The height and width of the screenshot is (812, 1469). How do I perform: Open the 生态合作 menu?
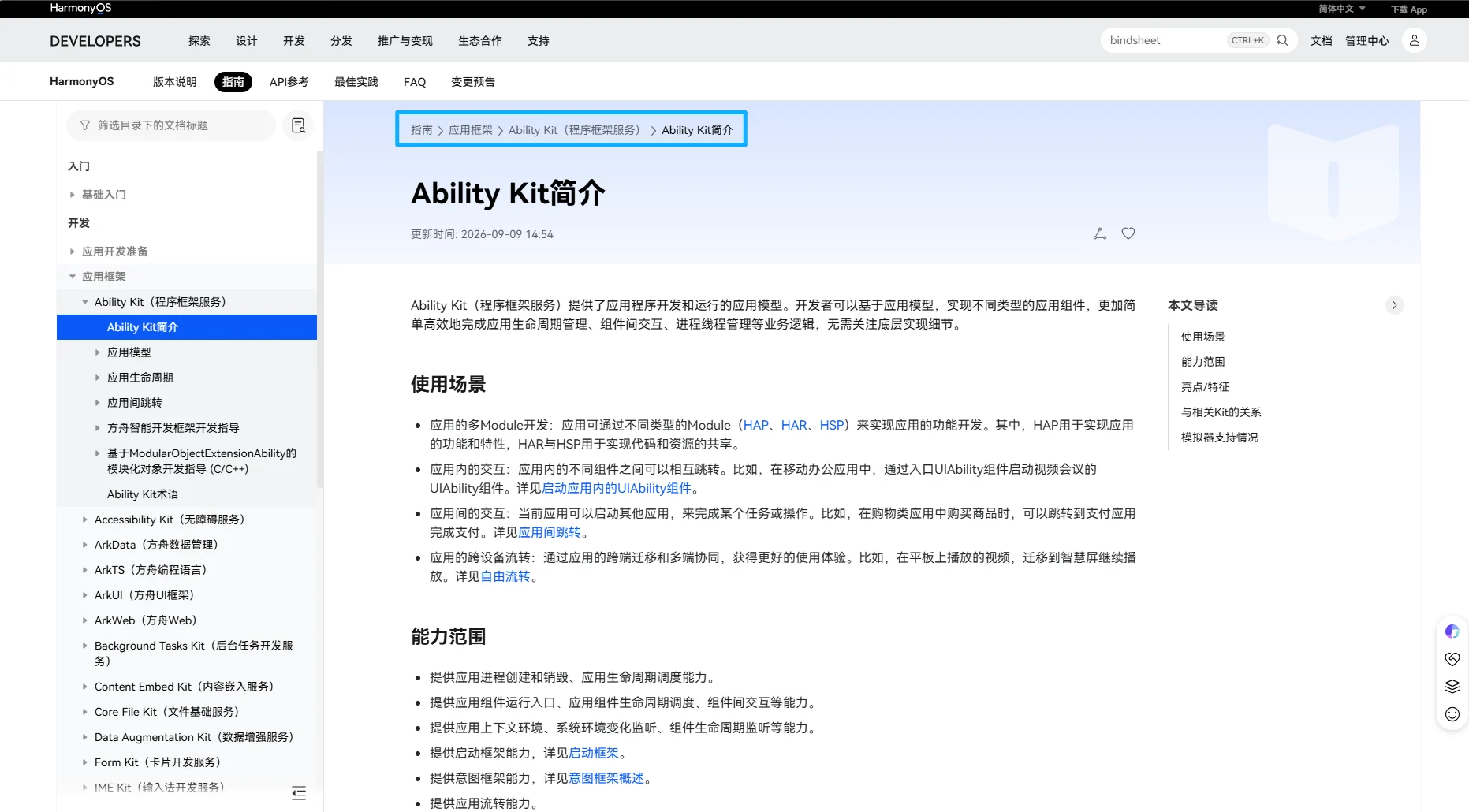[x=480, y=41]
